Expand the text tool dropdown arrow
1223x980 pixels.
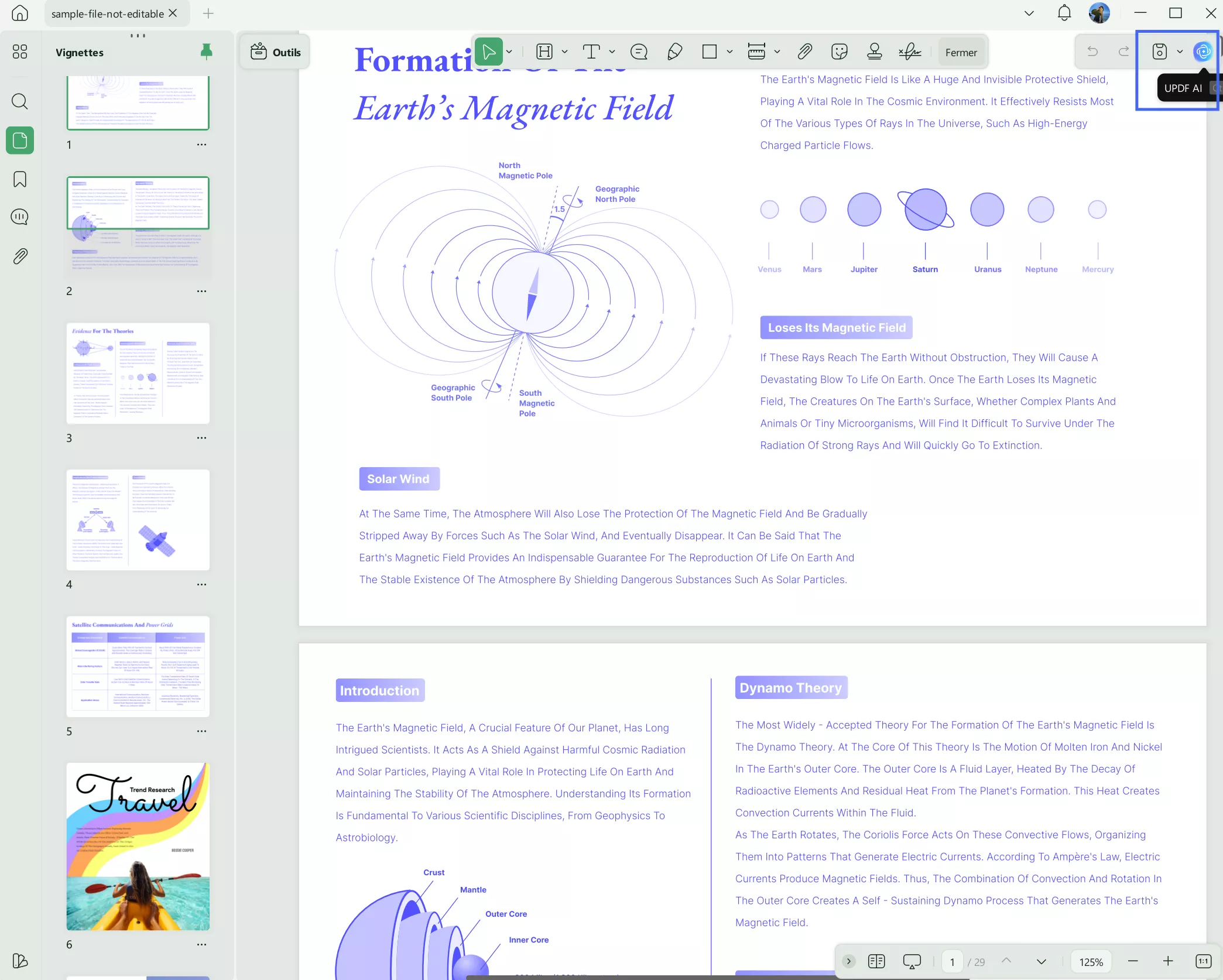[x=612, y=52]
